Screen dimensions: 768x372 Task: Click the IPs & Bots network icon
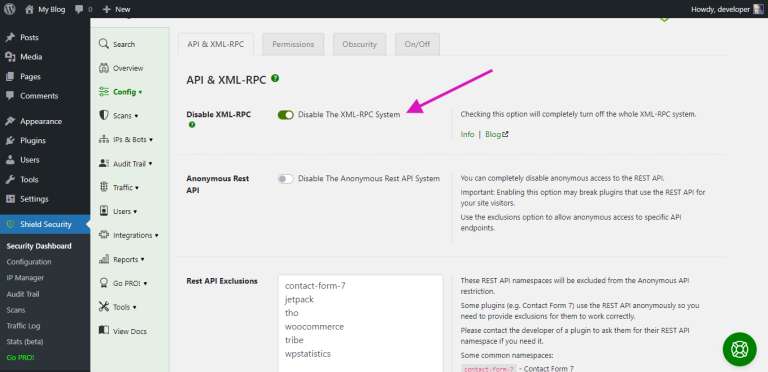coord(103,139)
